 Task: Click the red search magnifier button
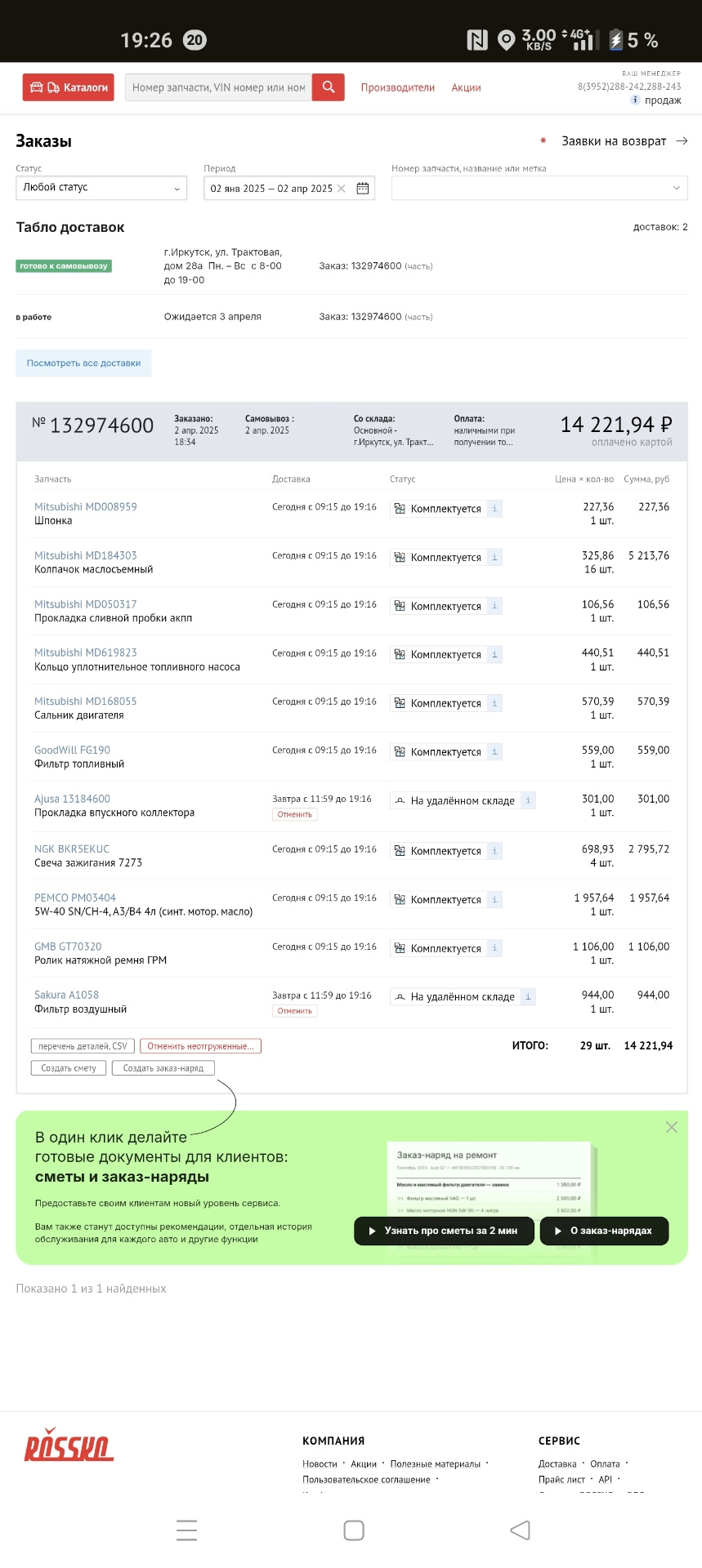[328, 87]
